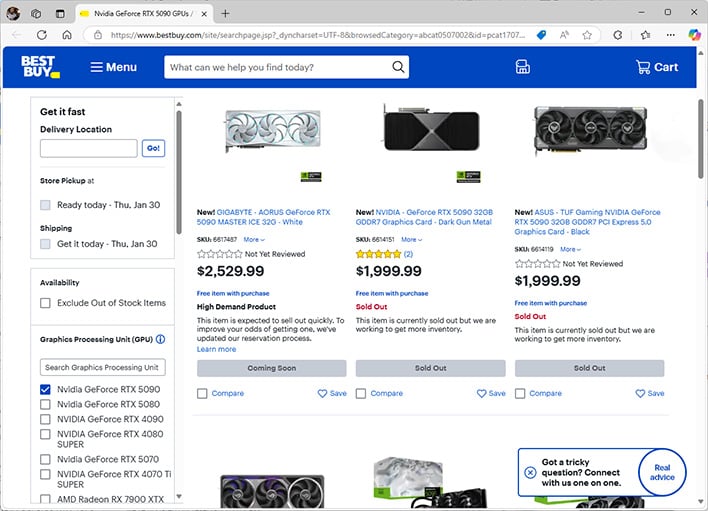Click the Real advice button
This screenshot has width=708, height=511.
[x=662, y=472]
